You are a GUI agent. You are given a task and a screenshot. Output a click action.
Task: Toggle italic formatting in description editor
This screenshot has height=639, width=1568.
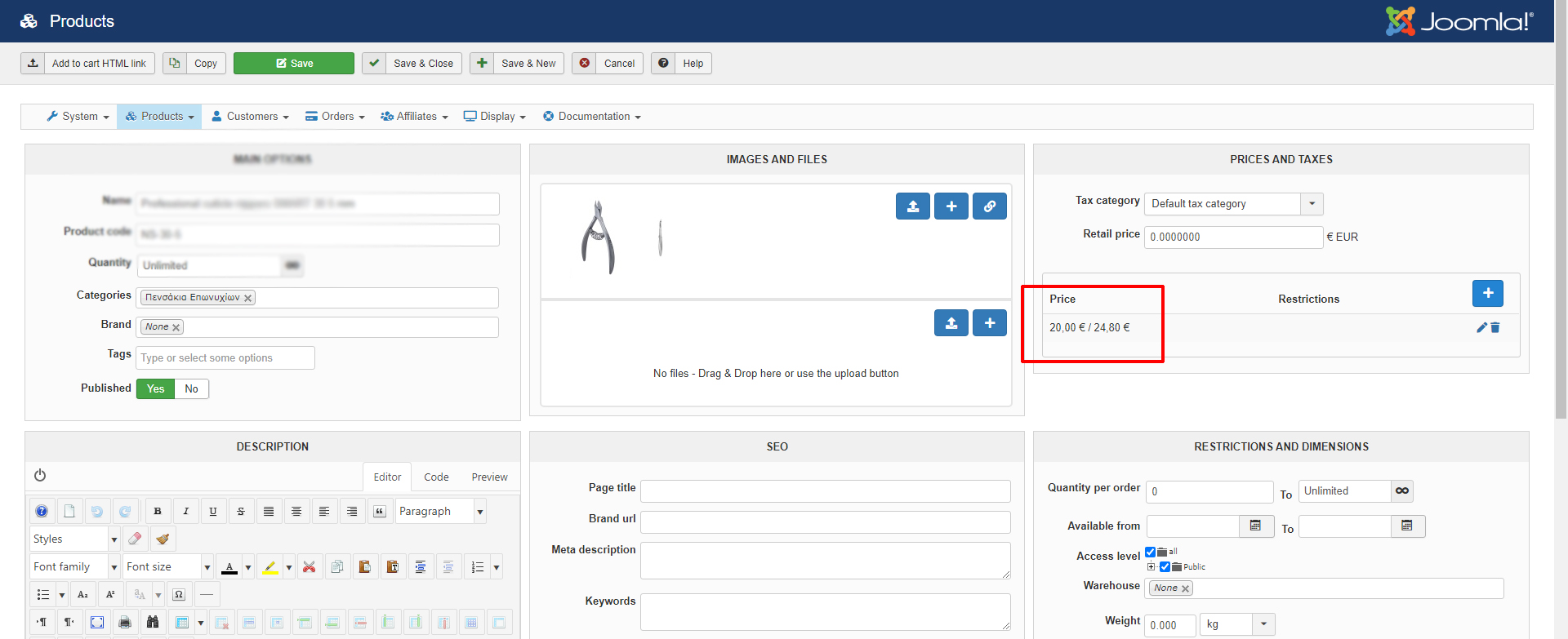tap(185, 512)
